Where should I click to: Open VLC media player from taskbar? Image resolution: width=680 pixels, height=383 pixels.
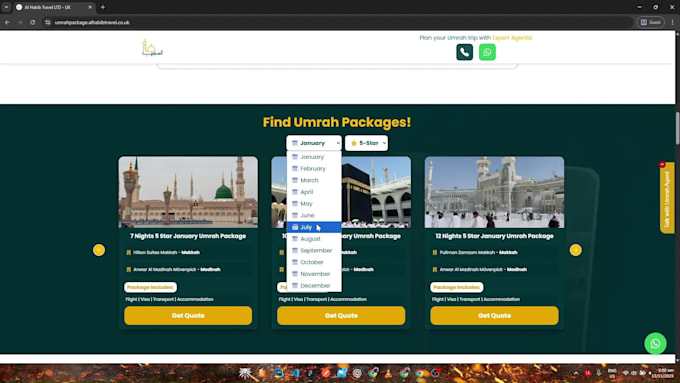tap(388, 373)
